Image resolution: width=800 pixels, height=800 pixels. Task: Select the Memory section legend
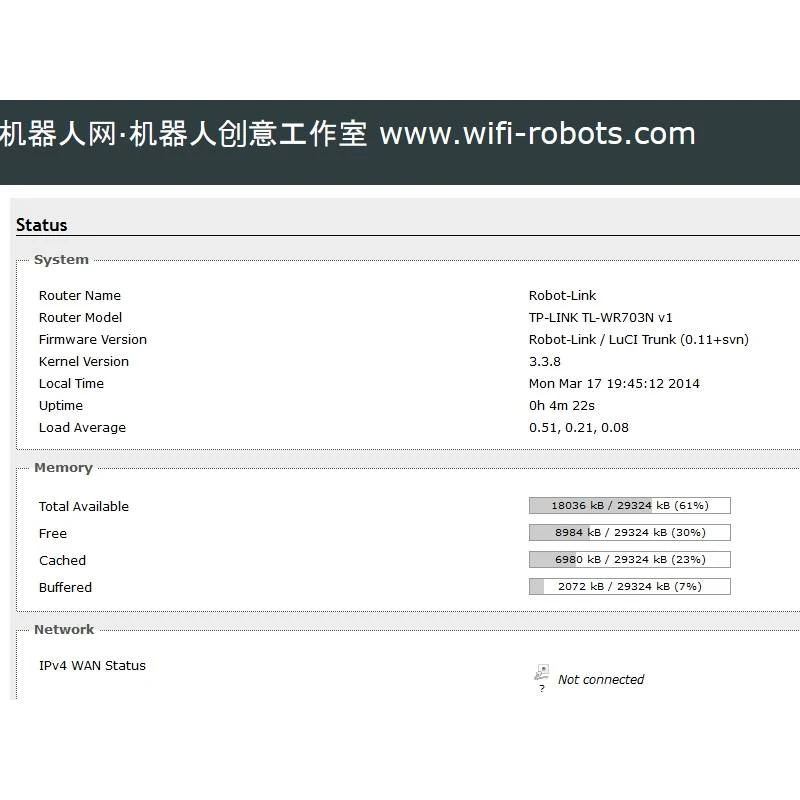(x=63, y=468)
